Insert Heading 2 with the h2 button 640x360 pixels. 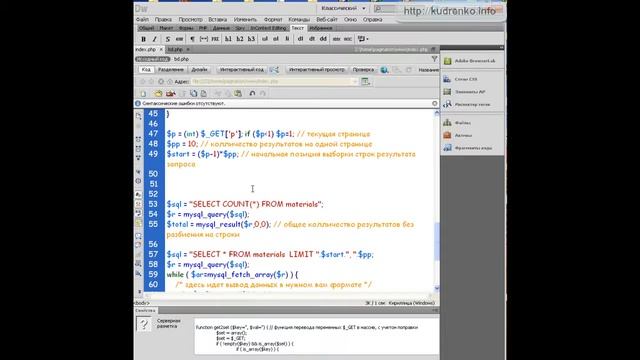240,39
